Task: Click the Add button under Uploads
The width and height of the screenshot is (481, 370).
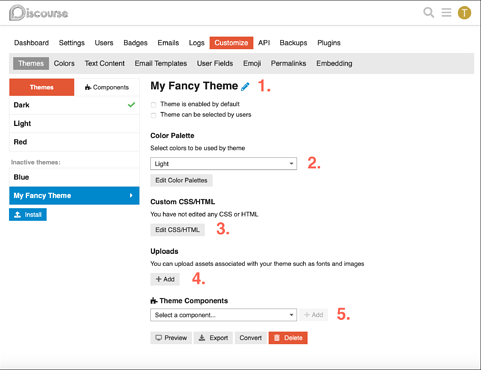Action: point(165,279)
